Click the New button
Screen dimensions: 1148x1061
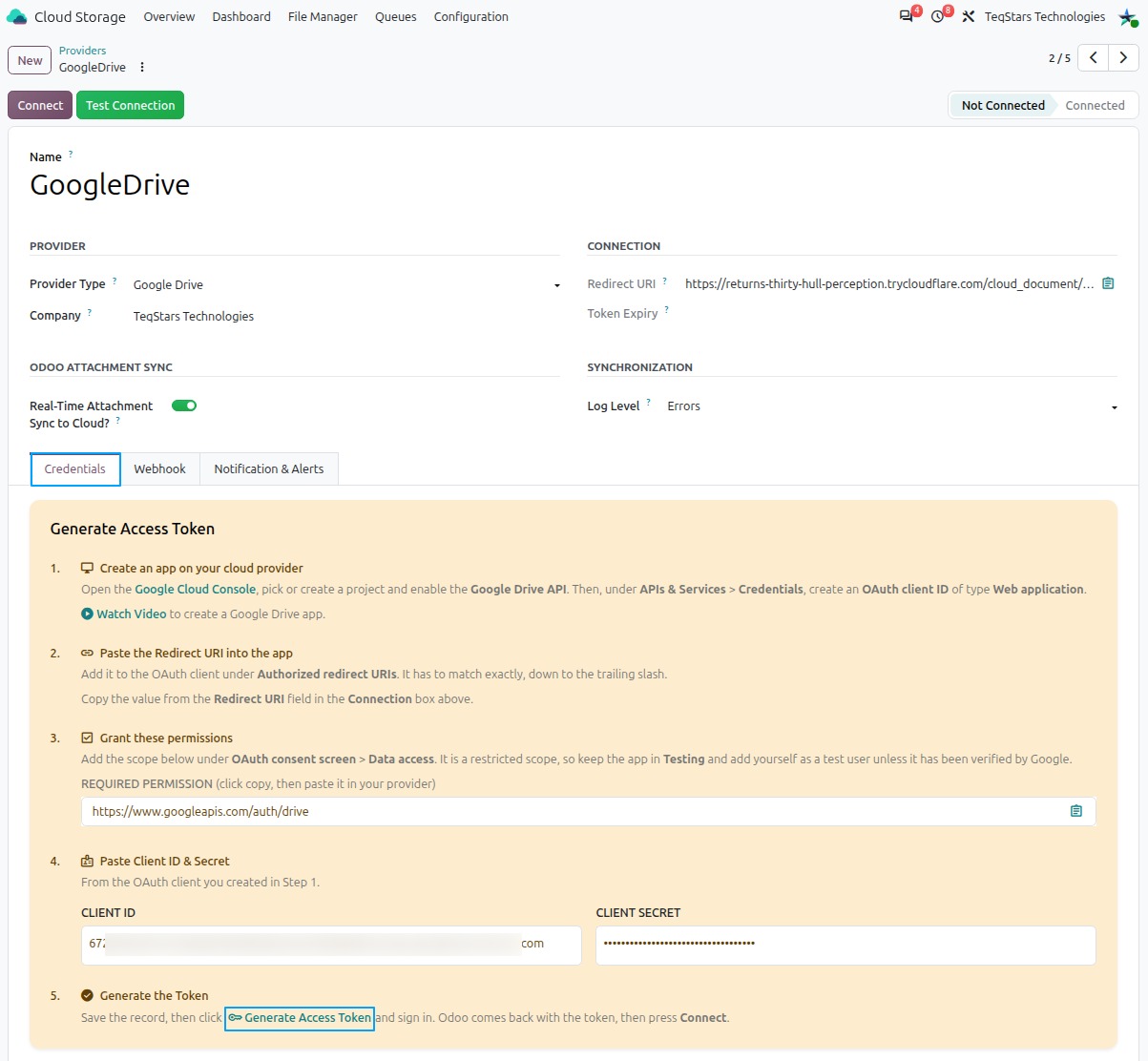(30, 60)
